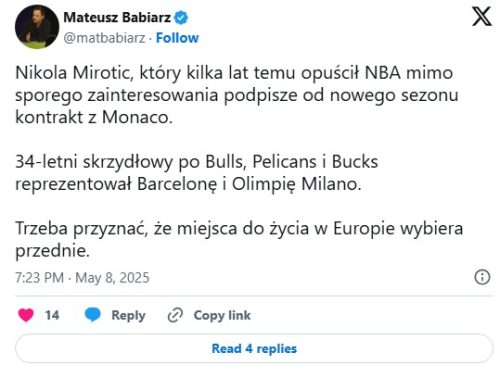Image resolution: width=500 pixels, height=365 pixels.
Task: Open Mateusz Babiarz's profile picture
Action: pos(37,27)
